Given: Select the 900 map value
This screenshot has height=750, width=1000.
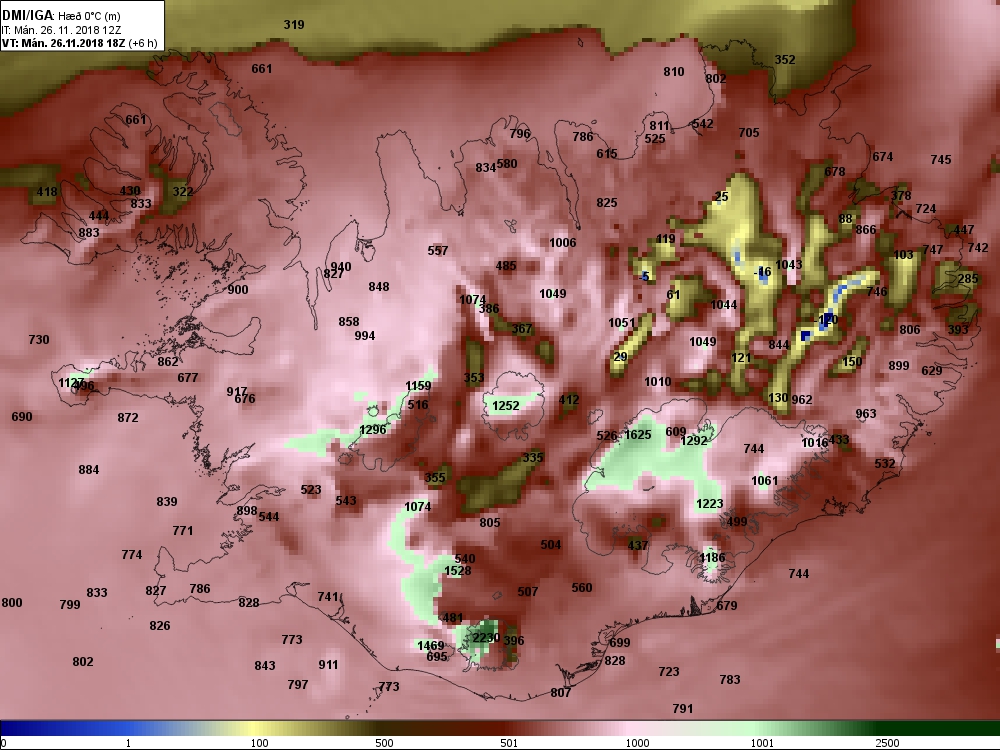Looking at the screenshot, I should tap(238, 290).
